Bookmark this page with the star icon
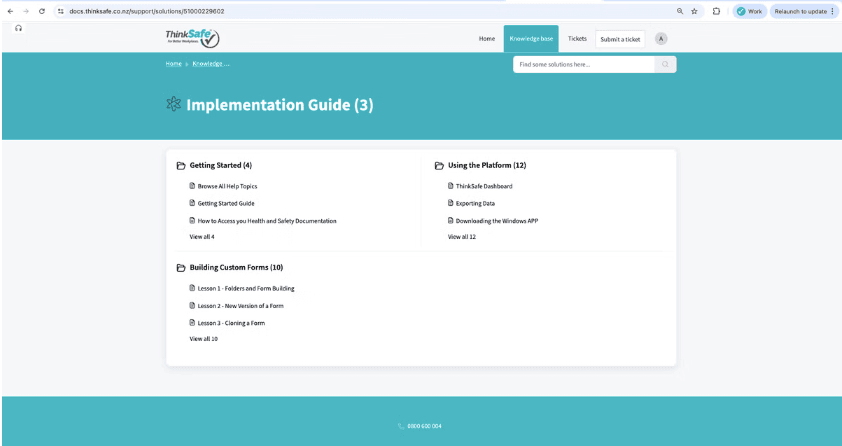 tap(694, 11)
